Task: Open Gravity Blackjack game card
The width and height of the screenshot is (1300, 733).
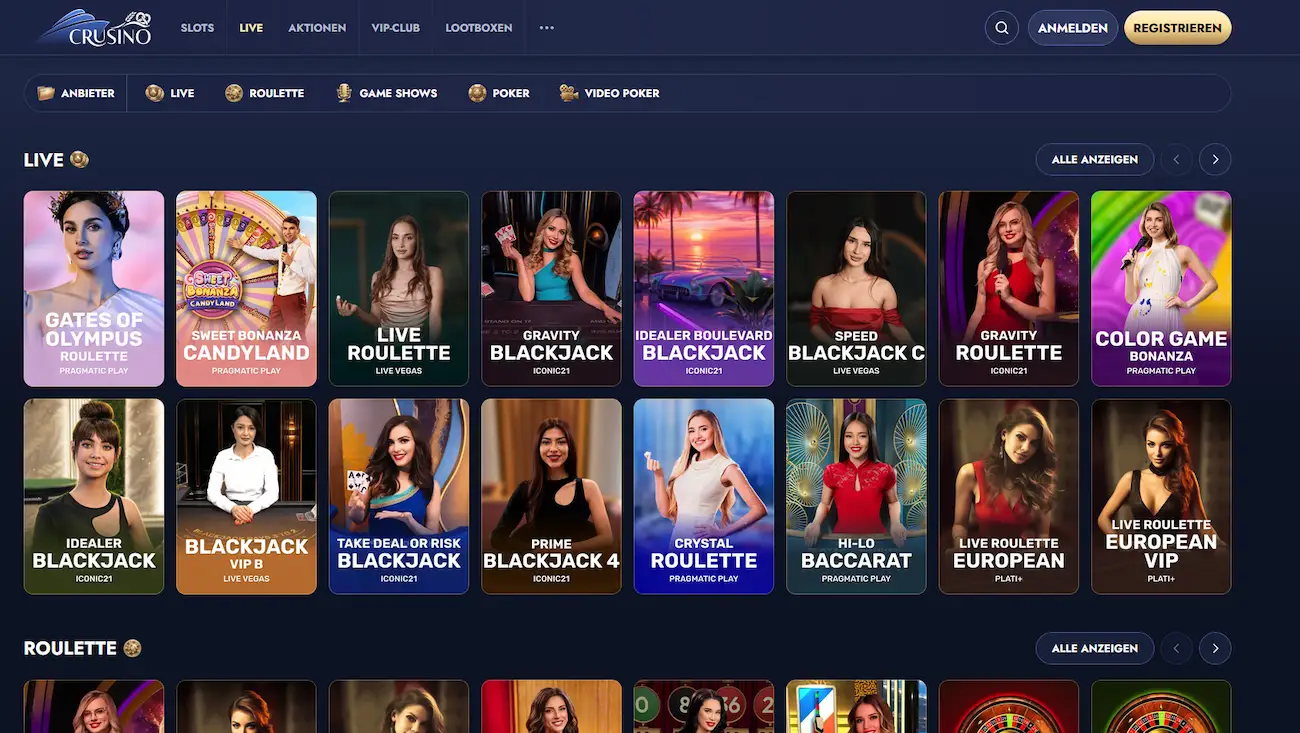Action: [551, 289]
